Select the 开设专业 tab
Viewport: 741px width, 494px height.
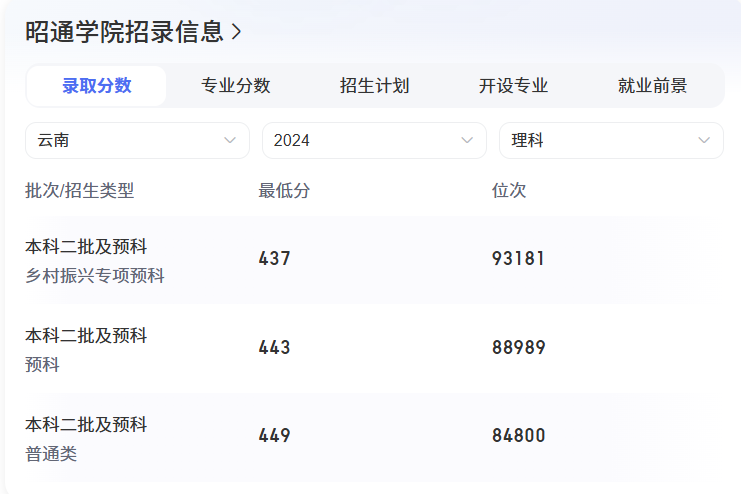[514, 86]
